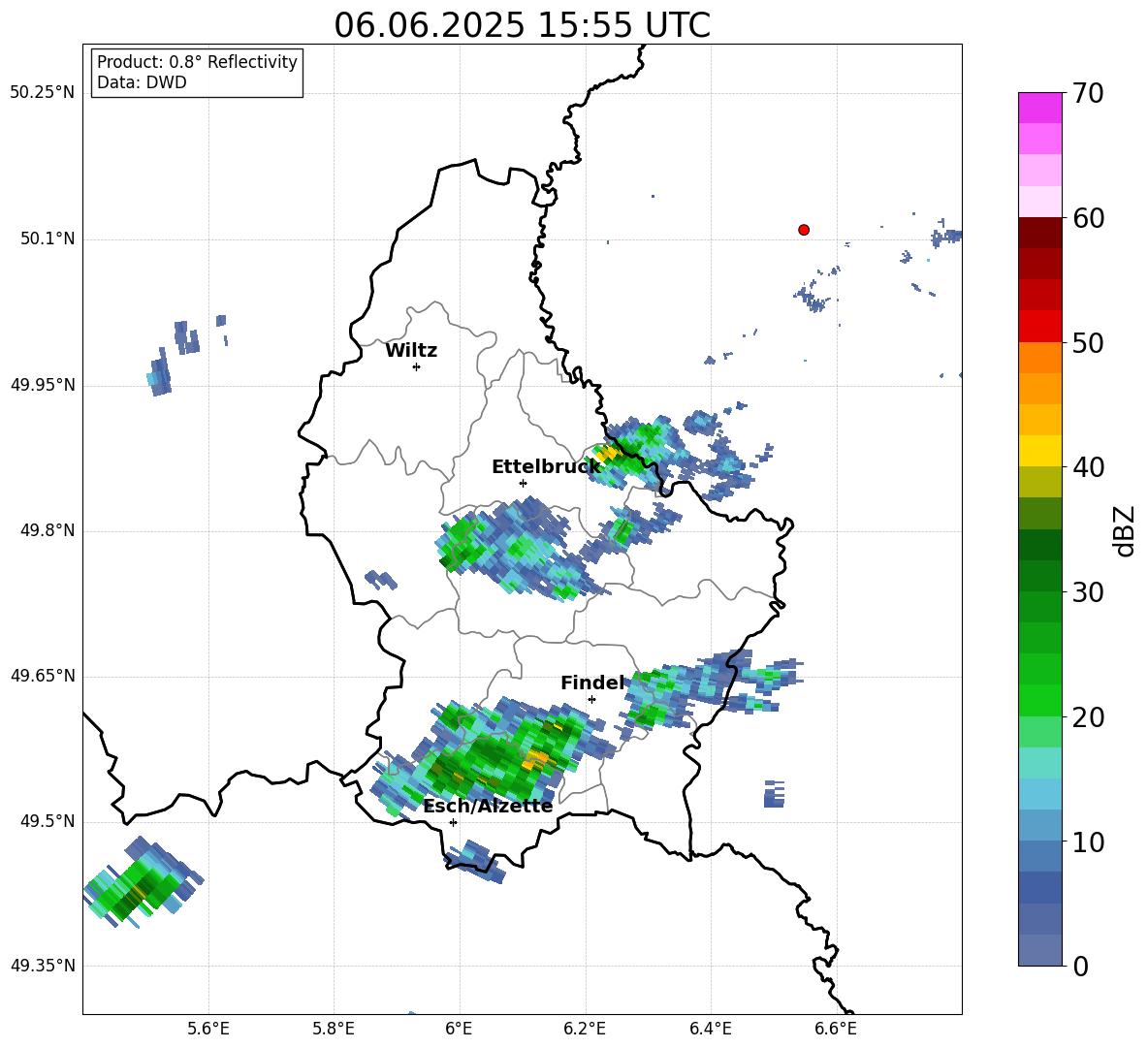Click the Wiltz city label
This screenshot has width=1148, height=1048.
(x=411, y=351)
